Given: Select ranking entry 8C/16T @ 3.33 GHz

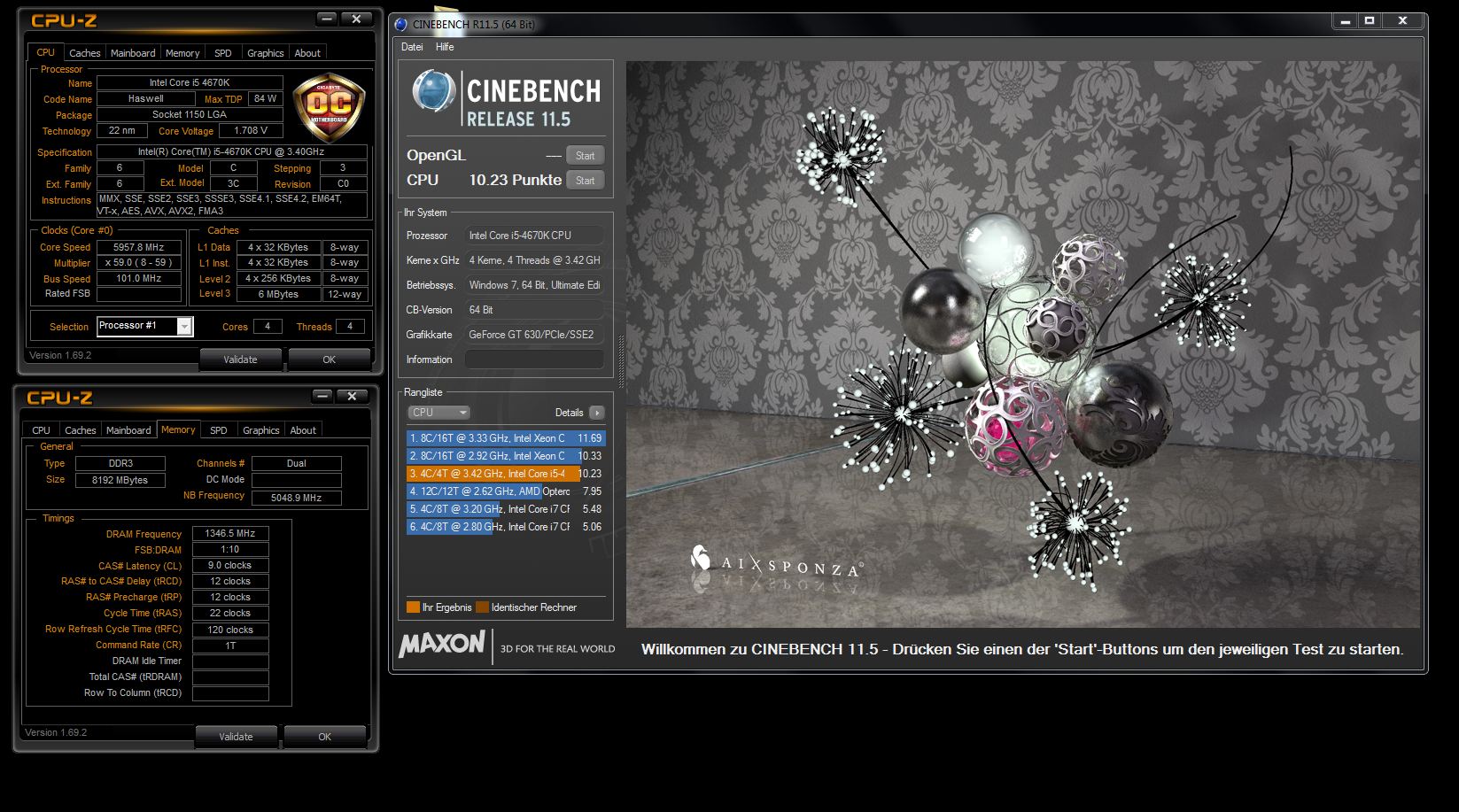Looking at the screenshot, I should (506, 438).
